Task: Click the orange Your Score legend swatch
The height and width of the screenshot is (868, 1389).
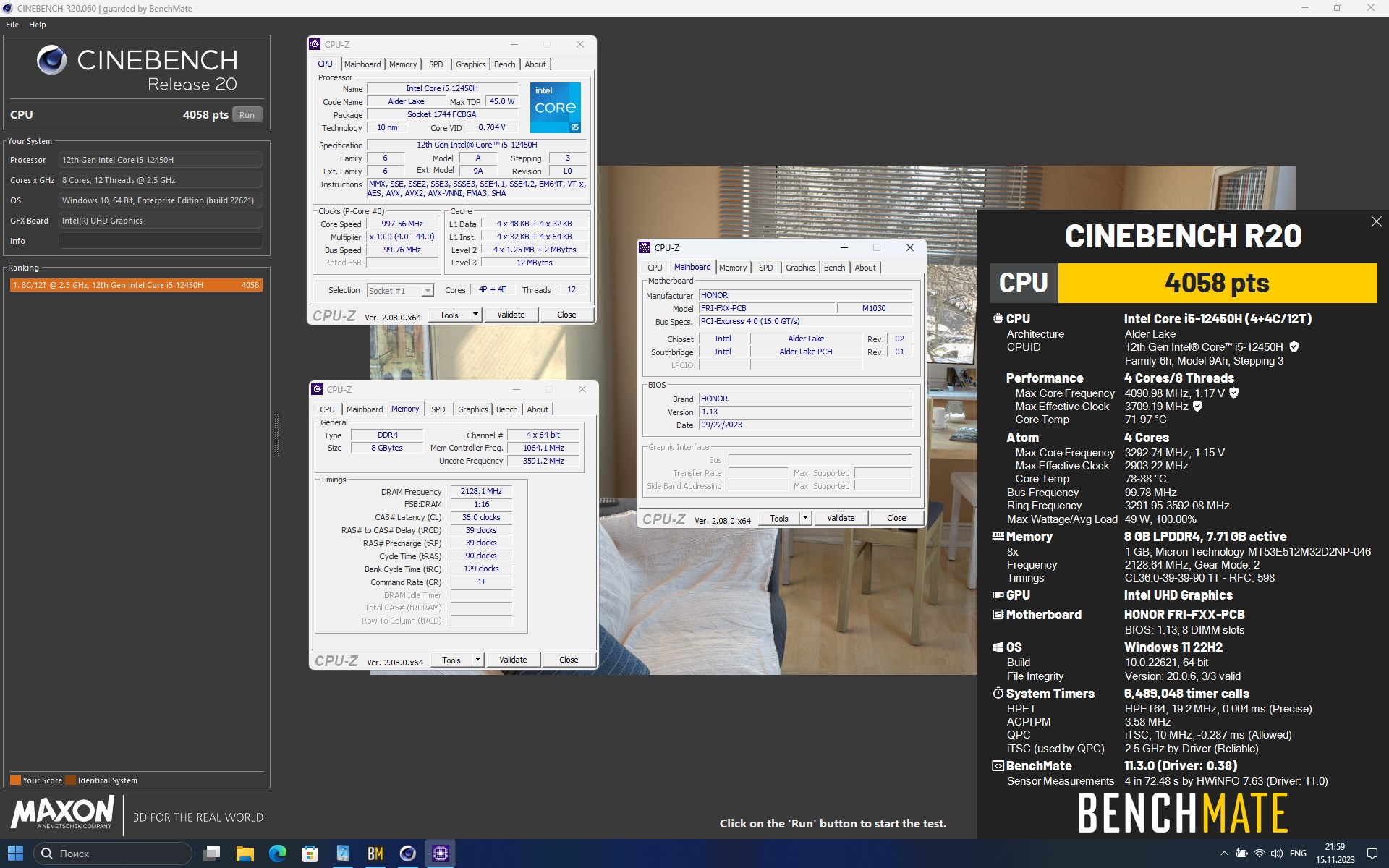Action: tap(15, 780)
